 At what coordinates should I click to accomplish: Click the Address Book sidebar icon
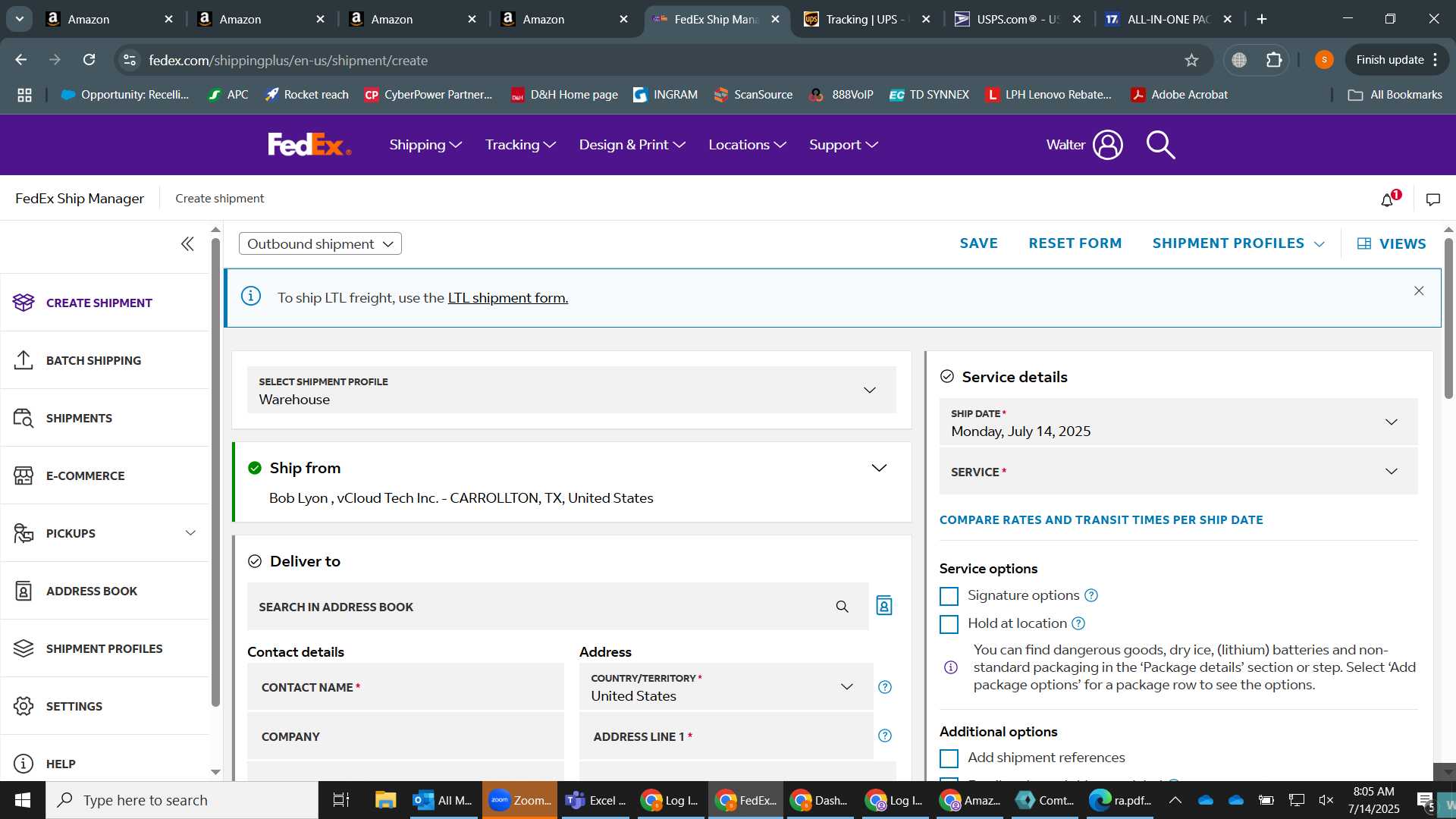coord(24,591)
